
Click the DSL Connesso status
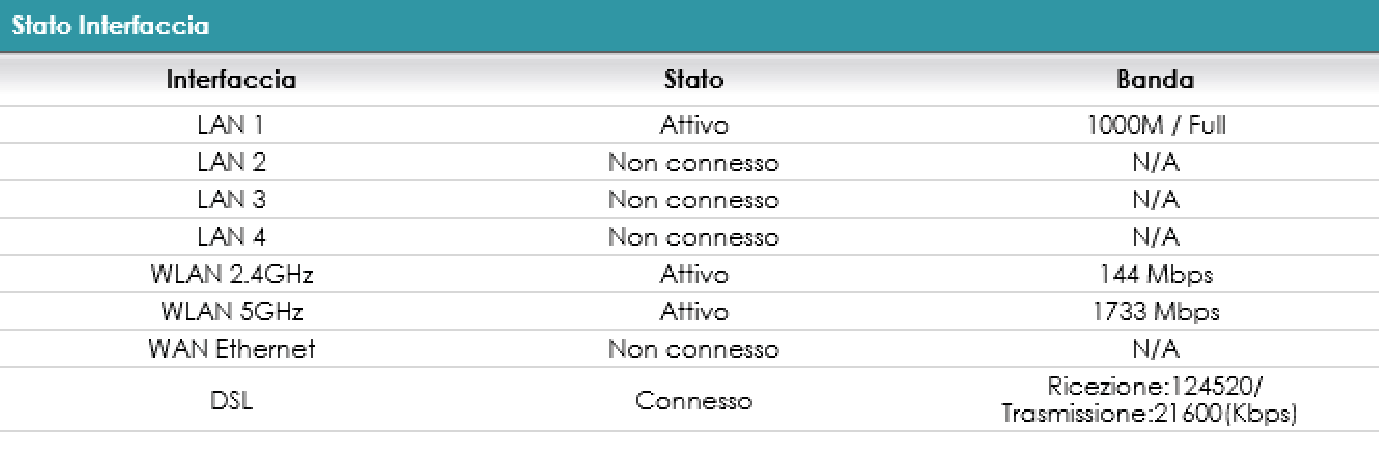[x=693, y=401]
